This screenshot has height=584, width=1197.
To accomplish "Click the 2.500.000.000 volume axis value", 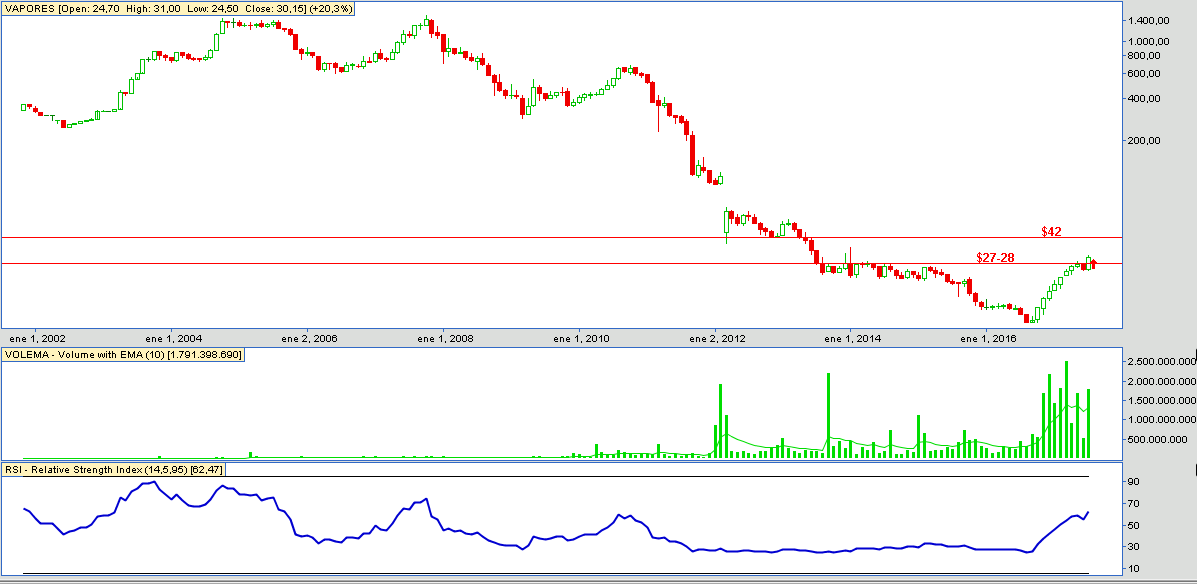I will coord(1160,361).
